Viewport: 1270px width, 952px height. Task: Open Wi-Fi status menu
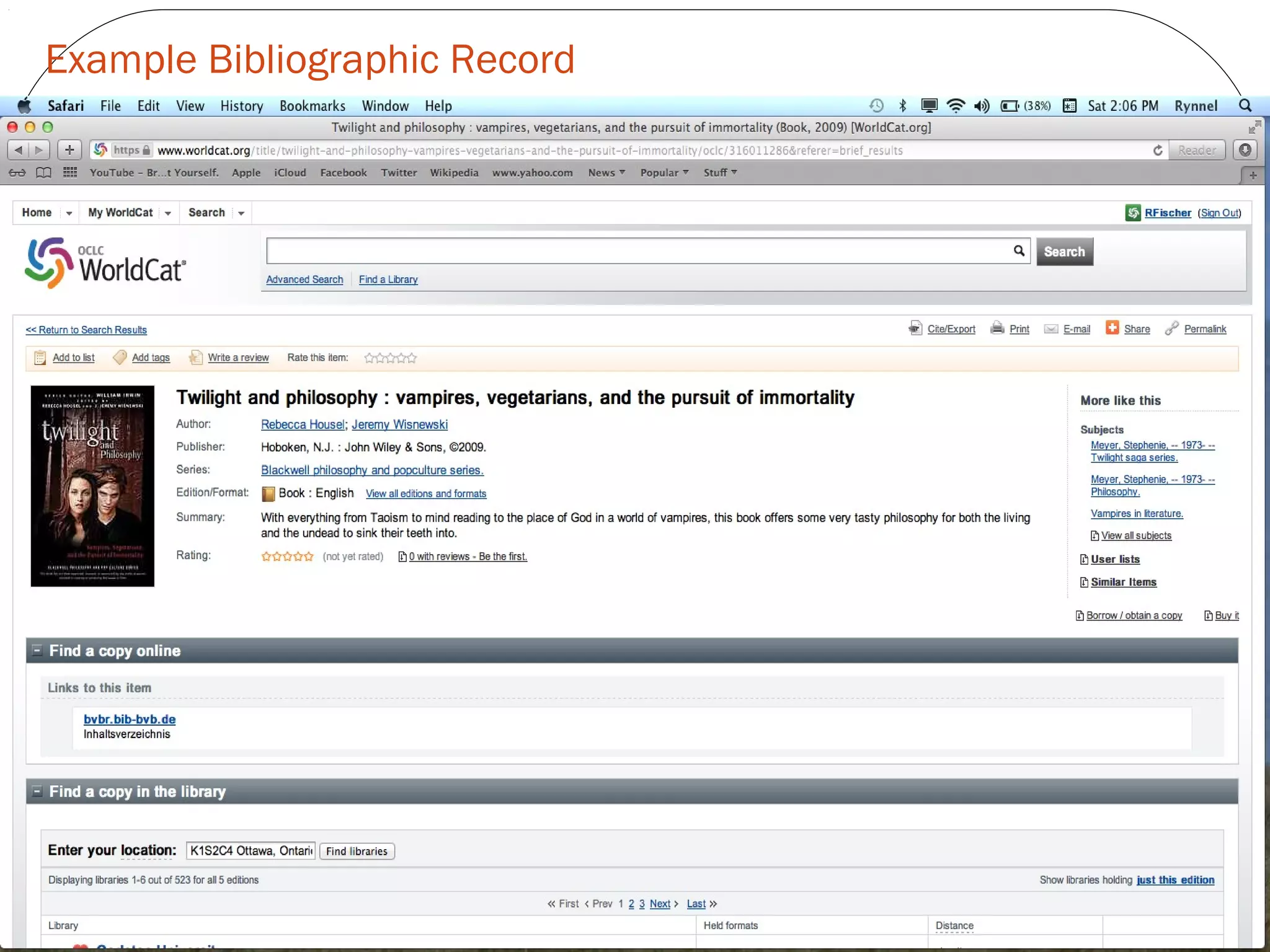click(956, 106)
